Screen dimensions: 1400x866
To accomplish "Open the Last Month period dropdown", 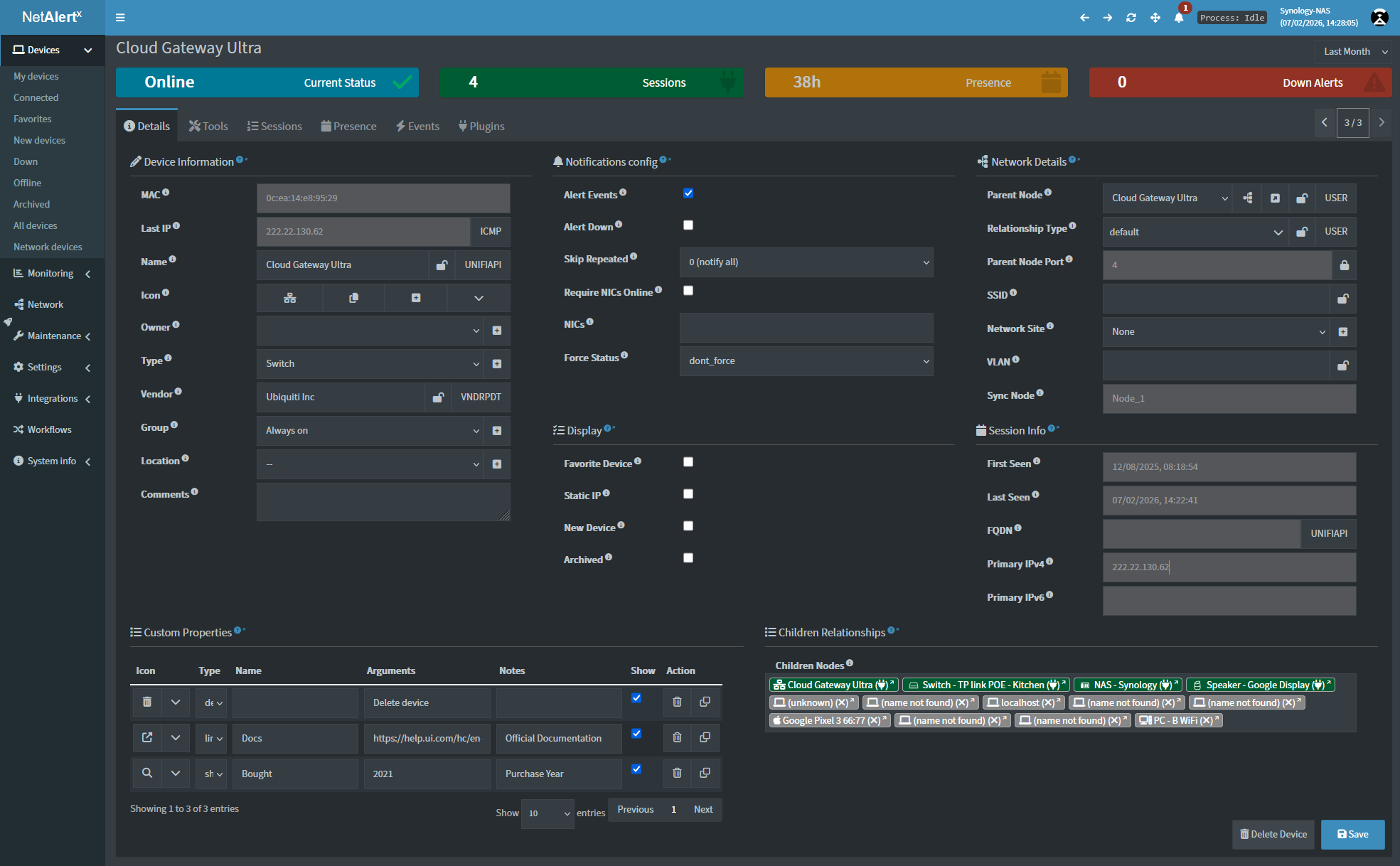I will pos(1353,52).
